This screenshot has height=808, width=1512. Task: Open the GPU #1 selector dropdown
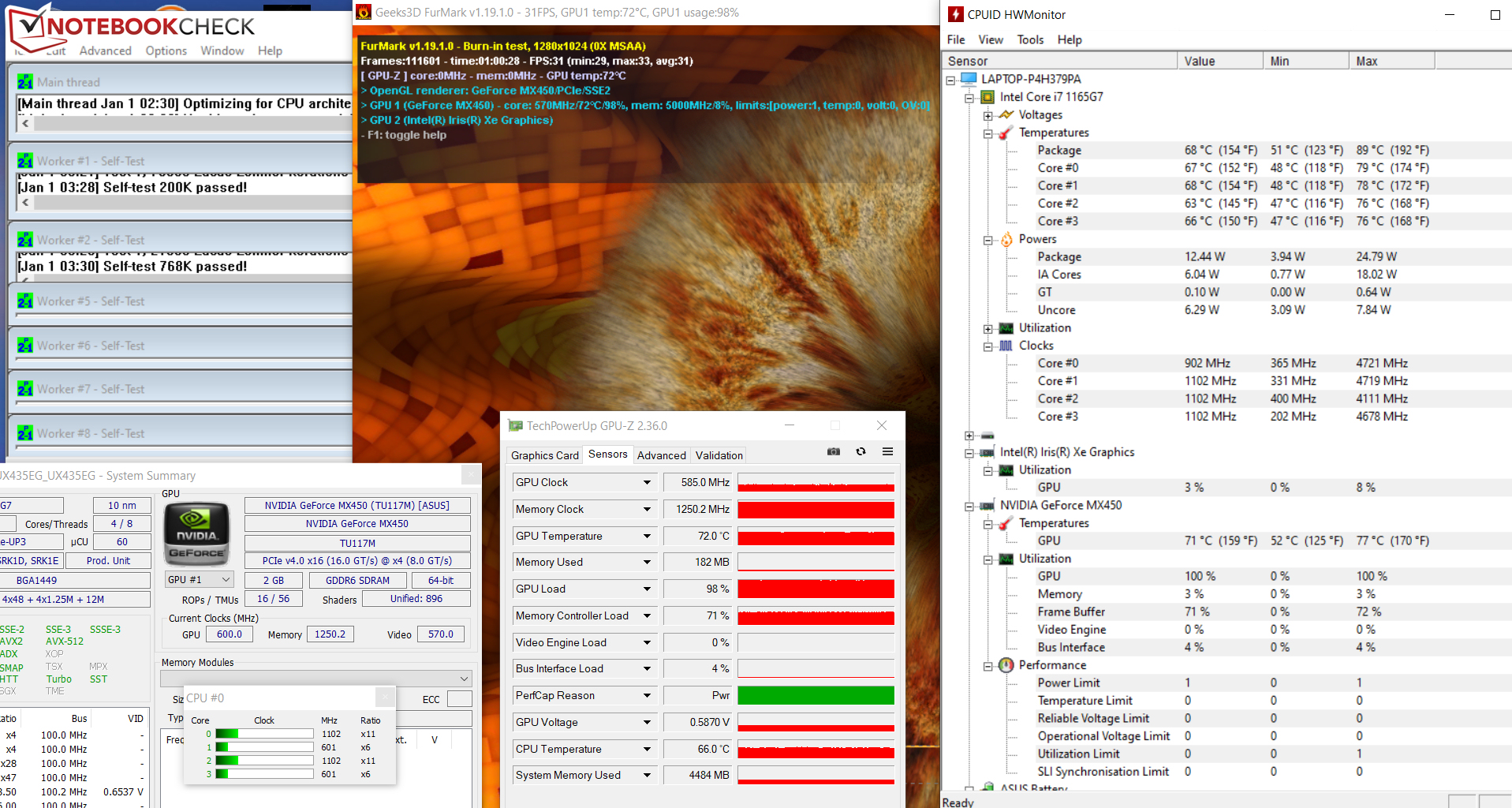pos(200,580)
